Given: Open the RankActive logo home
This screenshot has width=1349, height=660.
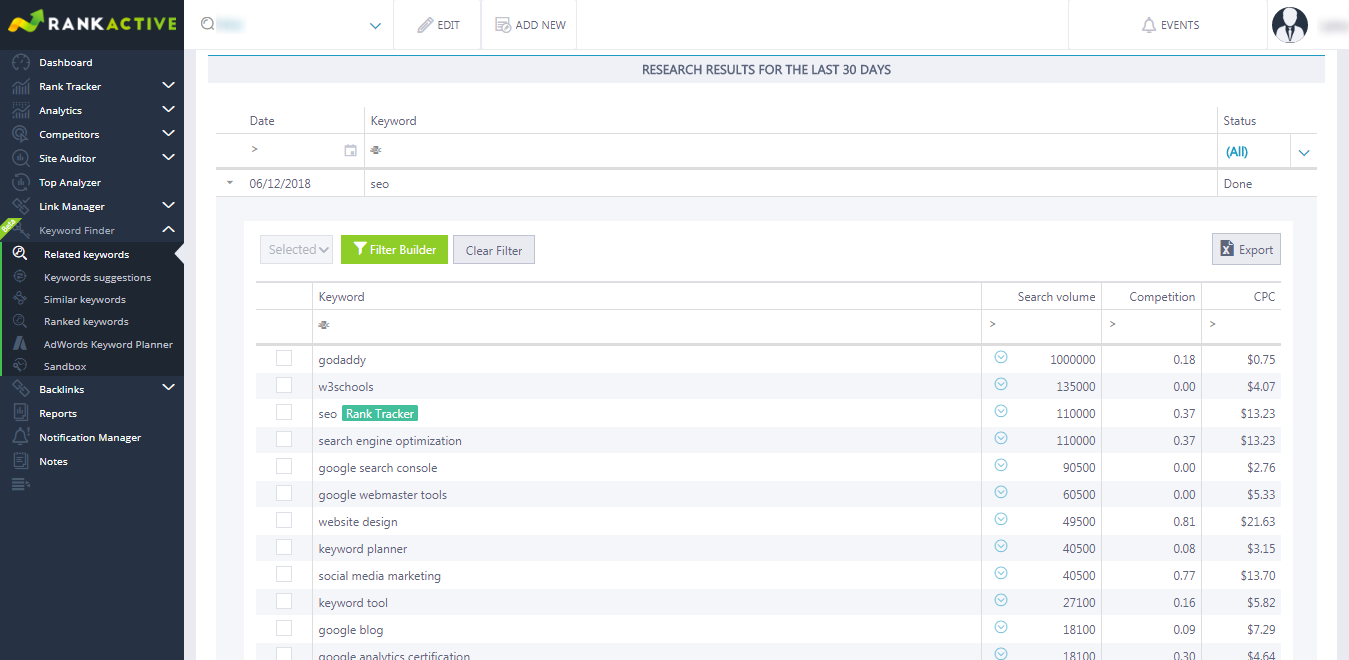Looking at the screenshot, I should point(92,23).
